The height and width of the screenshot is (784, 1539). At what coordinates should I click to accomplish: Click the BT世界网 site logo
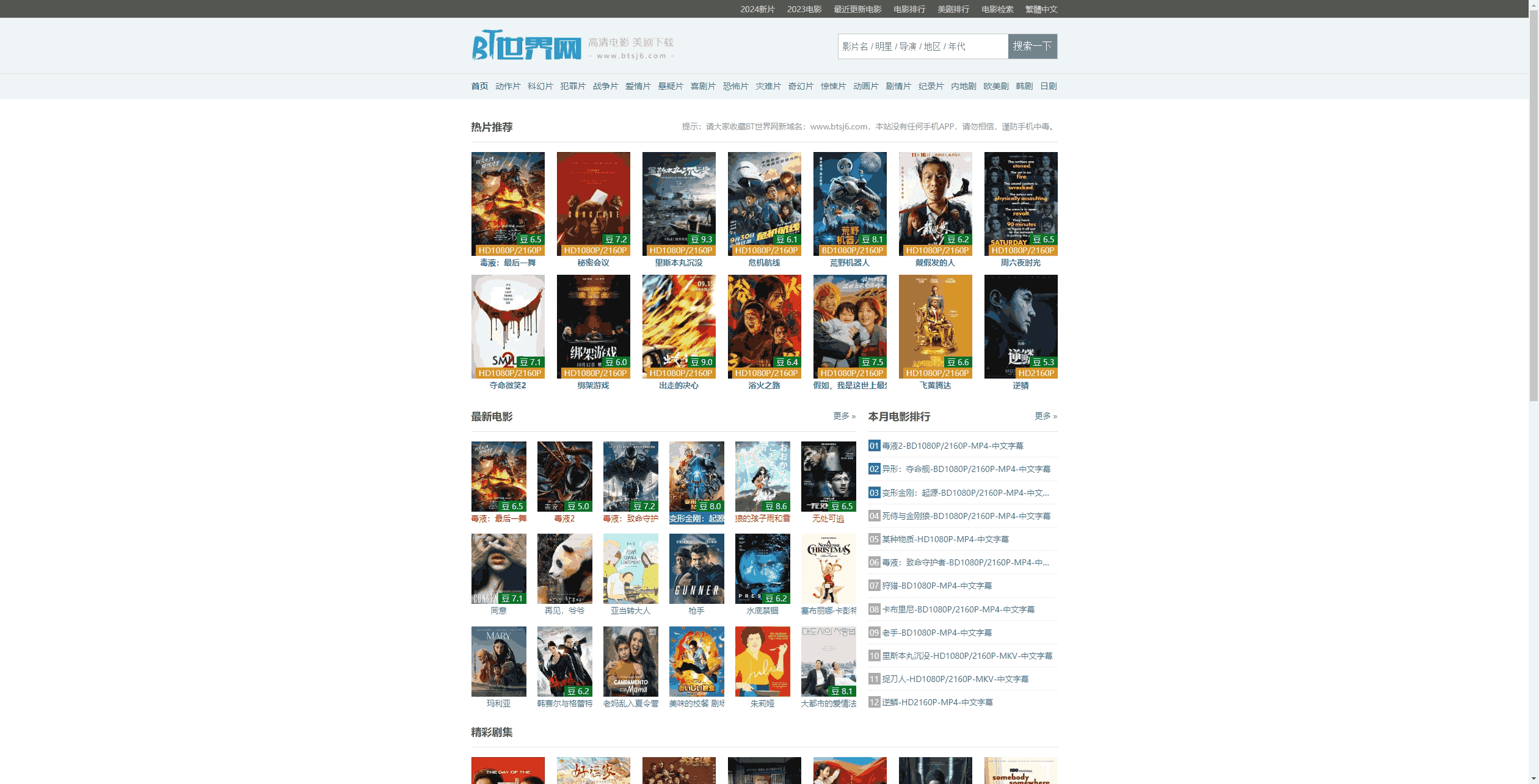pyautogui.click(x=526, y=46)
